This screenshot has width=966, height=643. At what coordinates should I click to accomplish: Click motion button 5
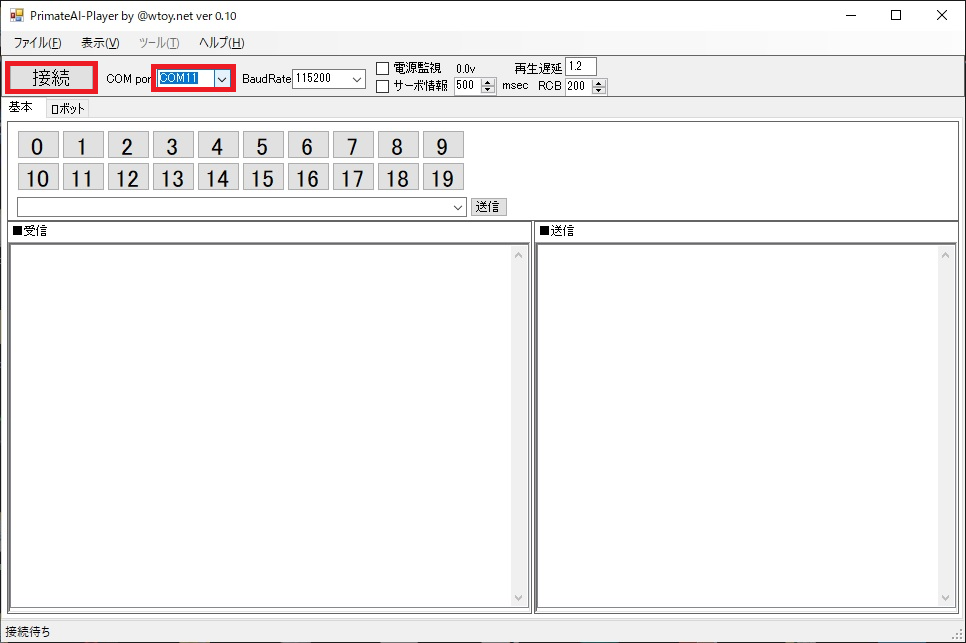[x=262, y=145]
